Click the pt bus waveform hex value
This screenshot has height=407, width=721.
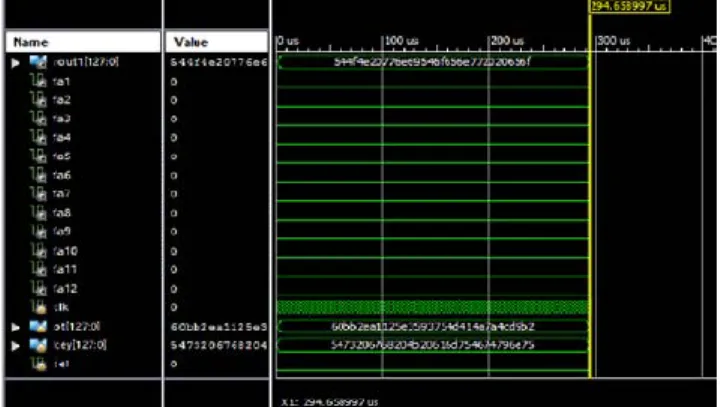(x=432, y=327)
